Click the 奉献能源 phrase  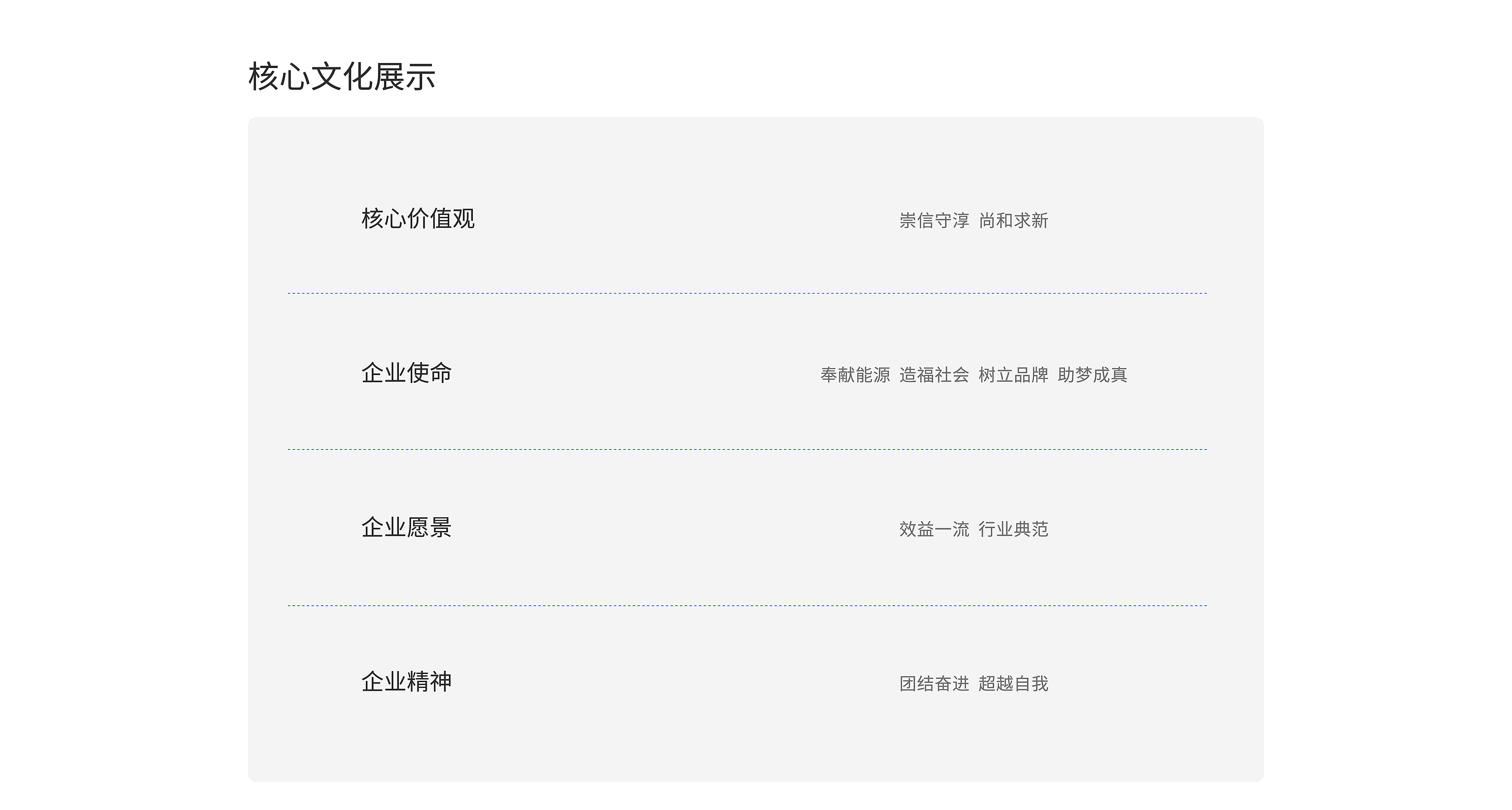[x=854, y=375]
